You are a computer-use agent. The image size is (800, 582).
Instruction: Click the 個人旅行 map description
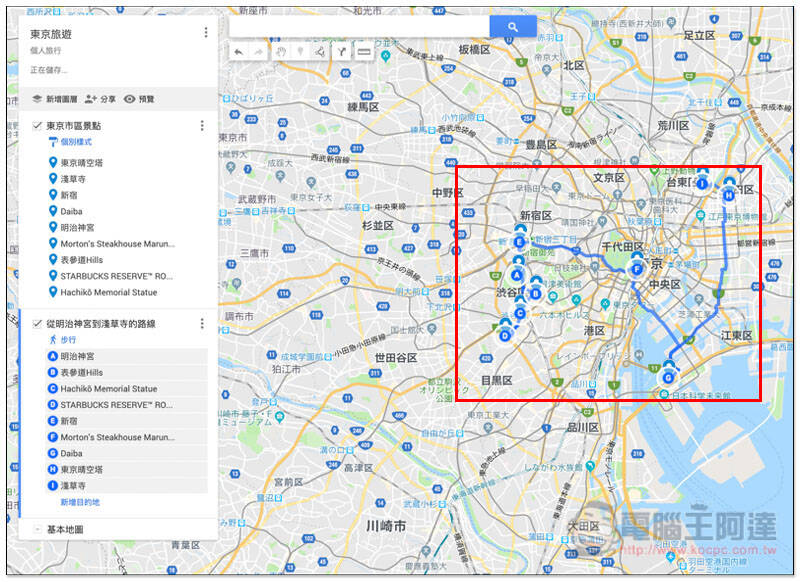click(45, 50)
